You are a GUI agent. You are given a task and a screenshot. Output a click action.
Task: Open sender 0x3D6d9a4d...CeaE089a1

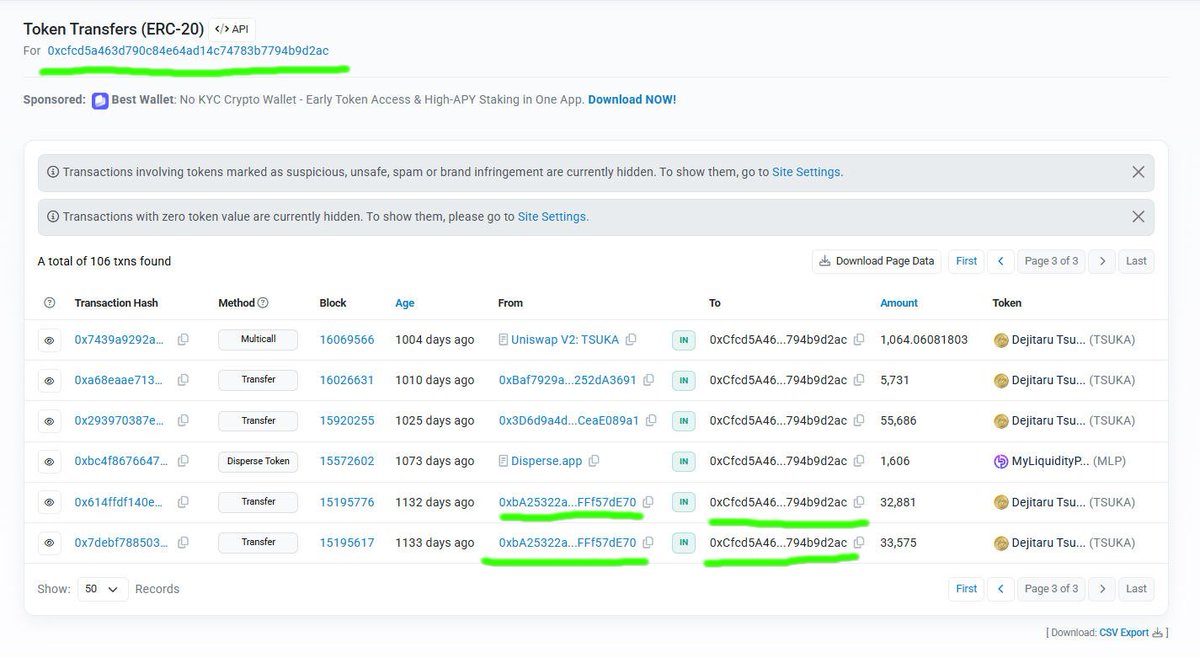[x=568, y=421]
